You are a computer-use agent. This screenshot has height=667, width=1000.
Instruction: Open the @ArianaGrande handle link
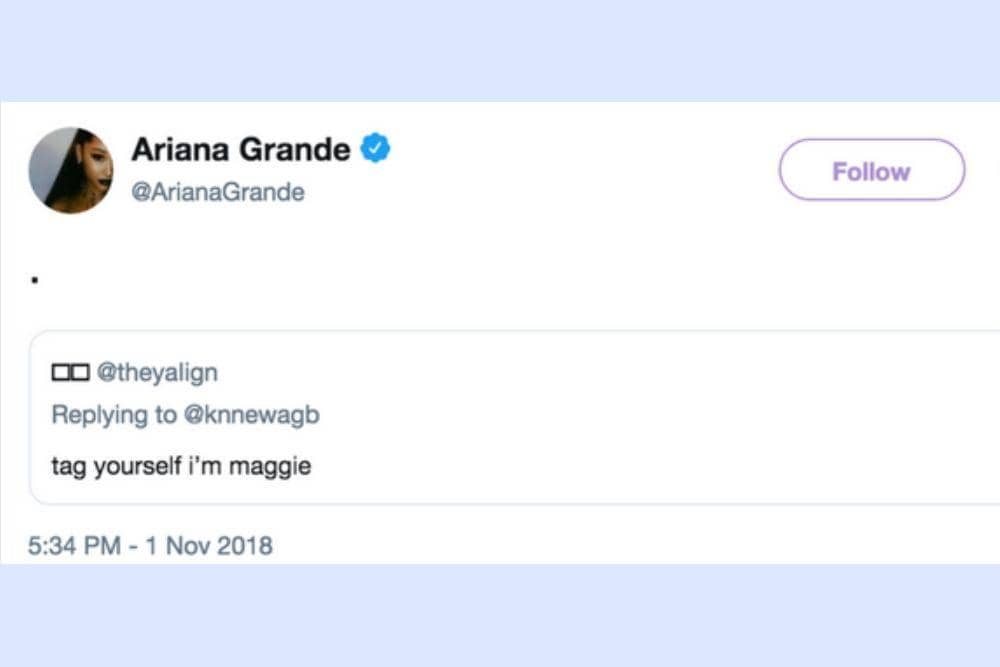coord(217,192)
